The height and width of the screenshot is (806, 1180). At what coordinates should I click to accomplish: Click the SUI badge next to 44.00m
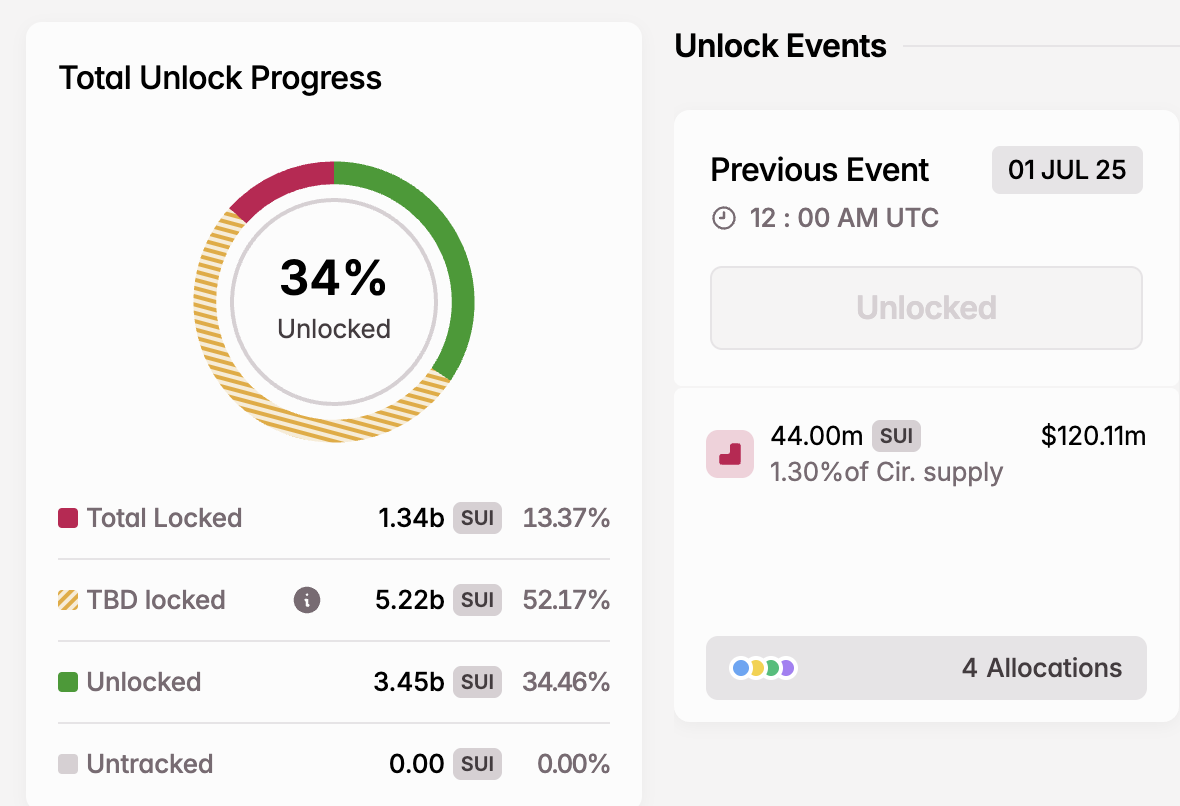coord(896,436)
